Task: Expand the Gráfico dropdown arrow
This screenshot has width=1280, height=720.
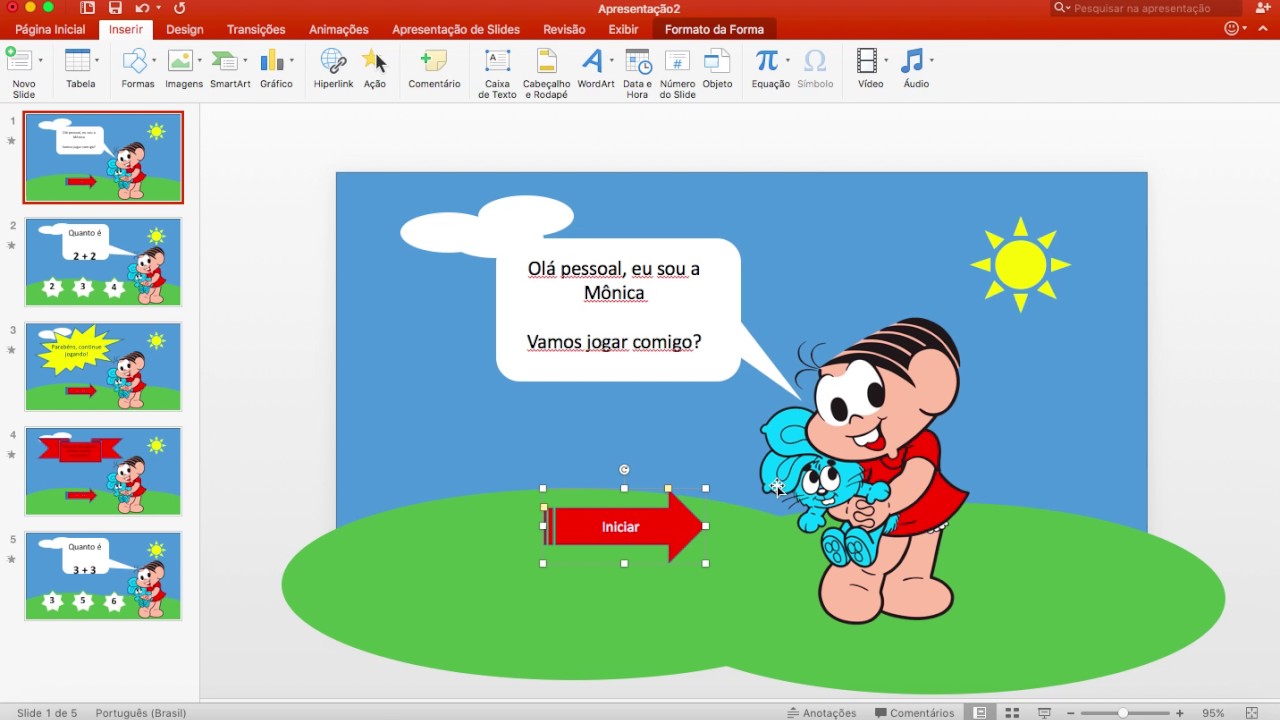Action: pos(291,60)
